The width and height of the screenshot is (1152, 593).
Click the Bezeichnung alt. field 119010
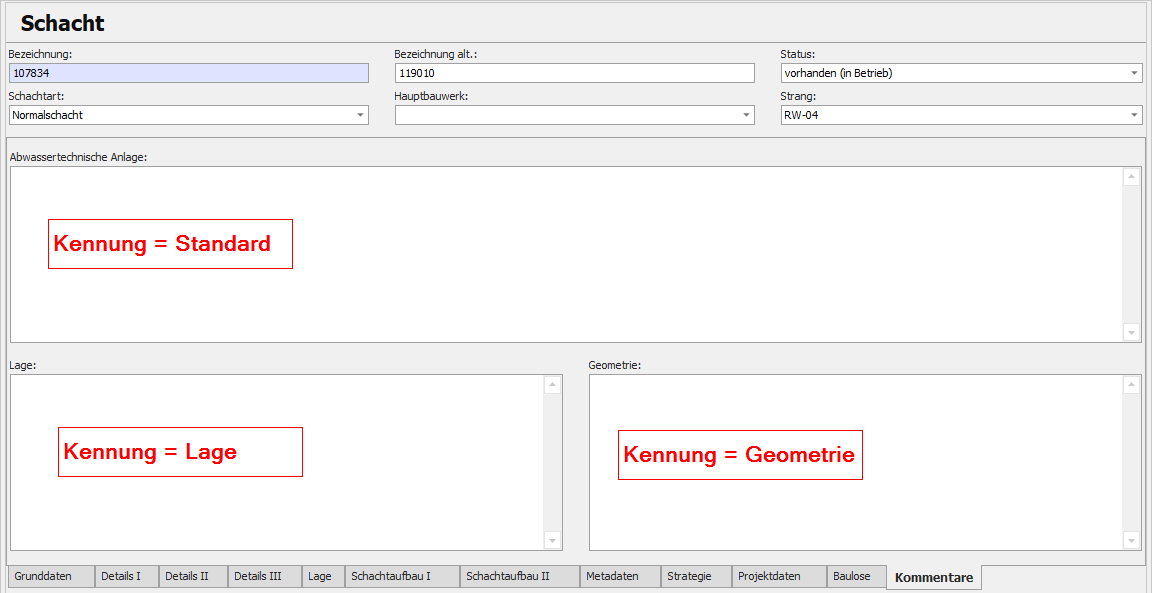click(574, 73)
